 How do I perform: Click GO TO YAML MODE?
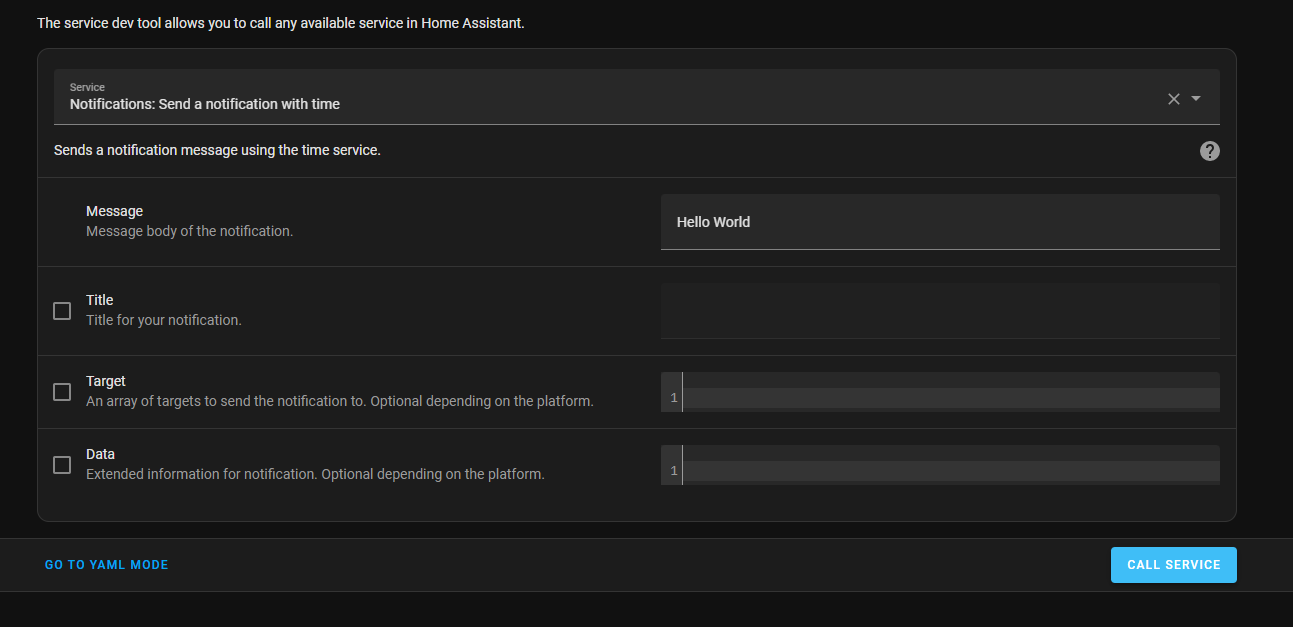click(106, 564)
